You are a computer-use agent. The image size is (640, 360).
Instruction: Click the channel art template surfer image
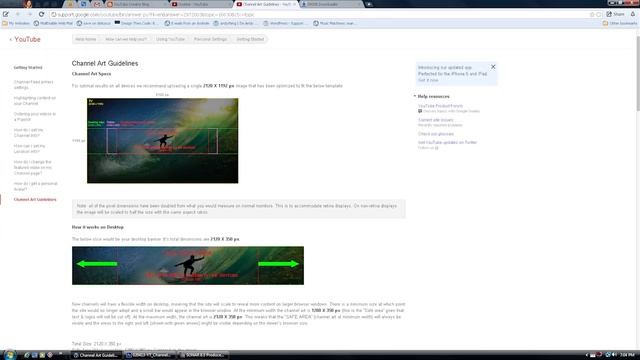[x=162, y=141]
